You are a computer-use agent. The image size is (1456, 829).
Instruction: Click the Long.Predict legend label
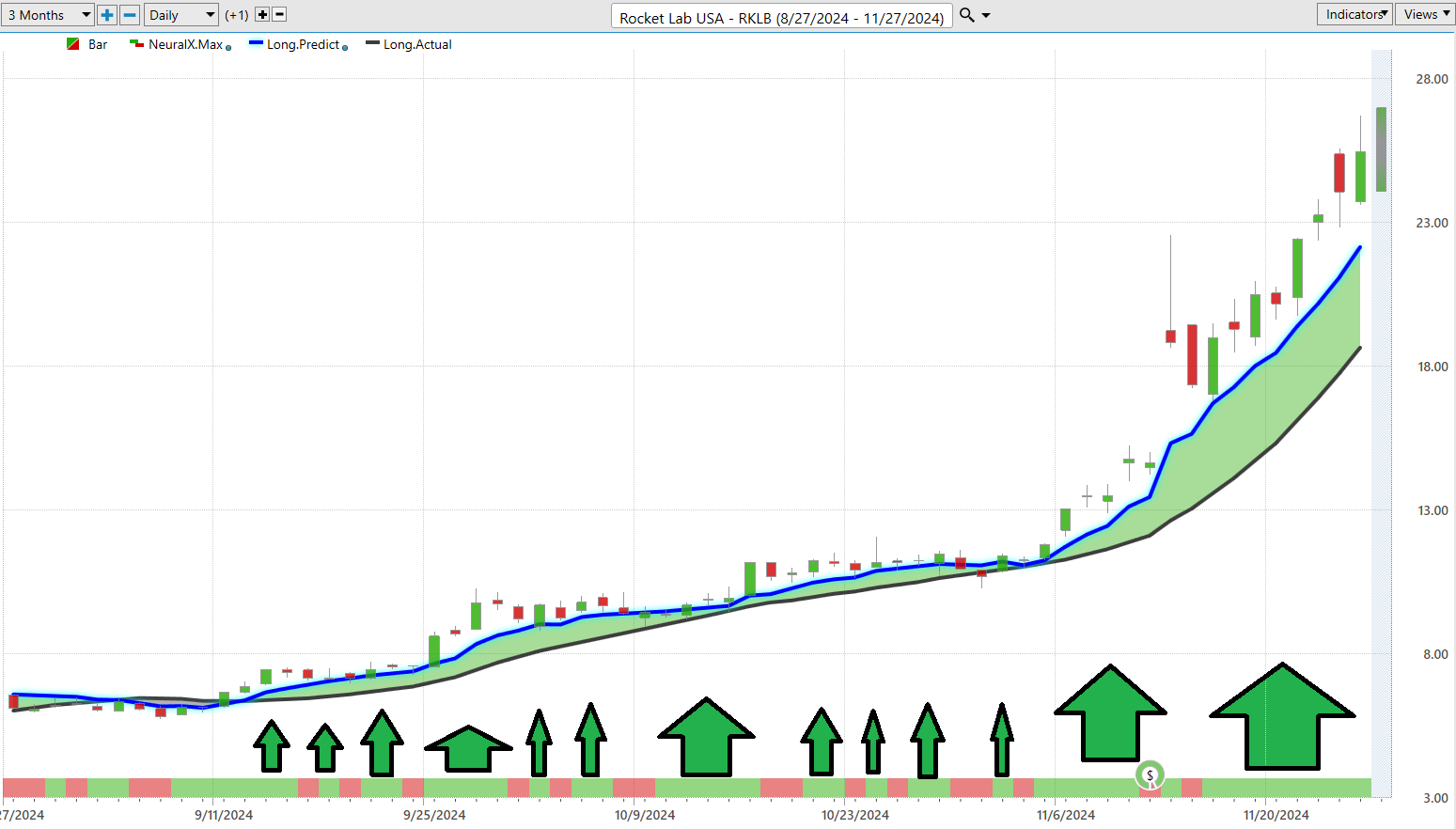(x=303, y=44)
